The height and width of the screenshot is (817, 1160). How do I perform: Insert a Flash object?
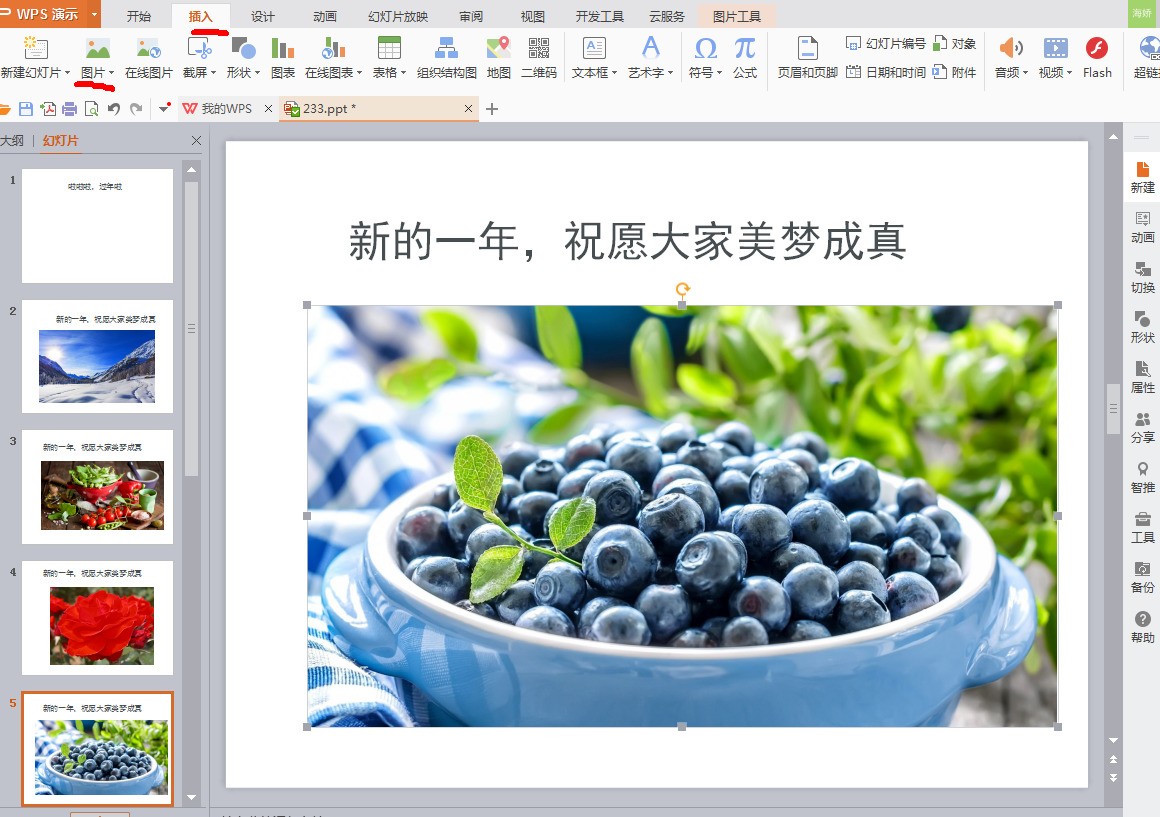pyautogui.click(x=1097, y=57)
